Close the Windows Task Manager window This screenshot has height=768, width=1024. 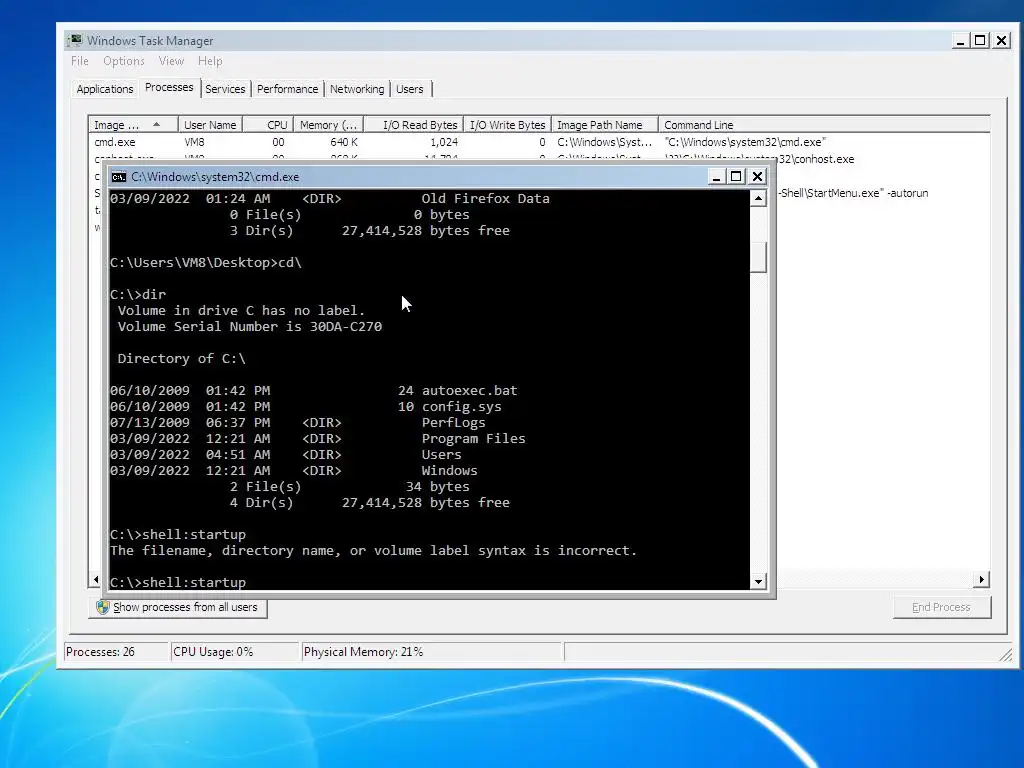[1001, 40]
